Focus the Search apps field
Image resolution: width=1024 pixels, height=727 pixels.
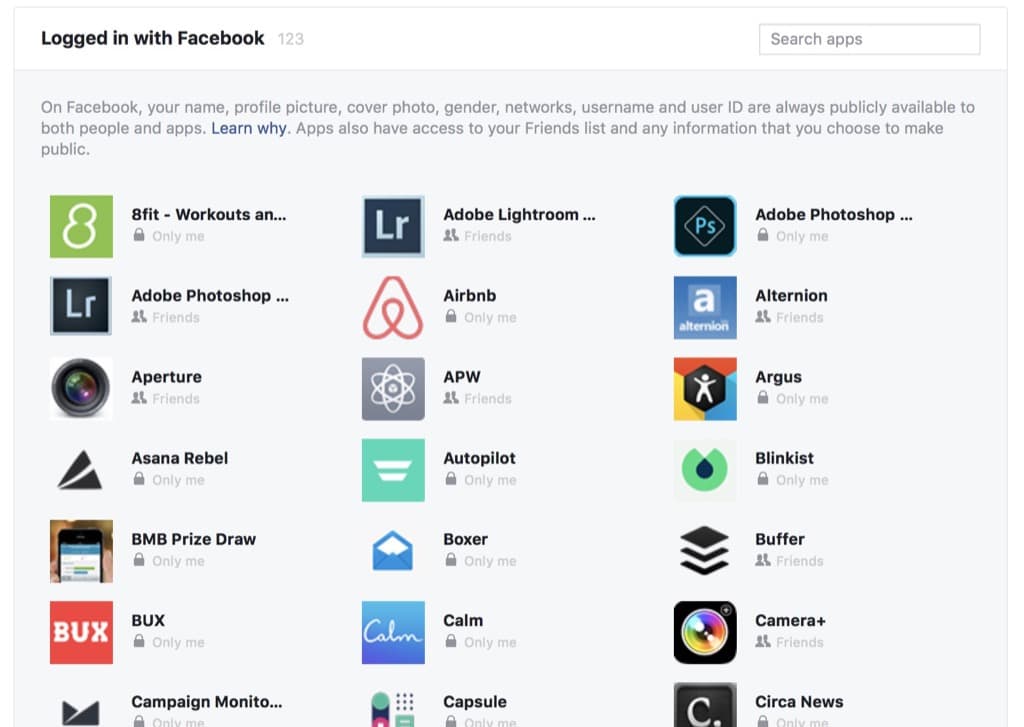(x=869, y=39)
